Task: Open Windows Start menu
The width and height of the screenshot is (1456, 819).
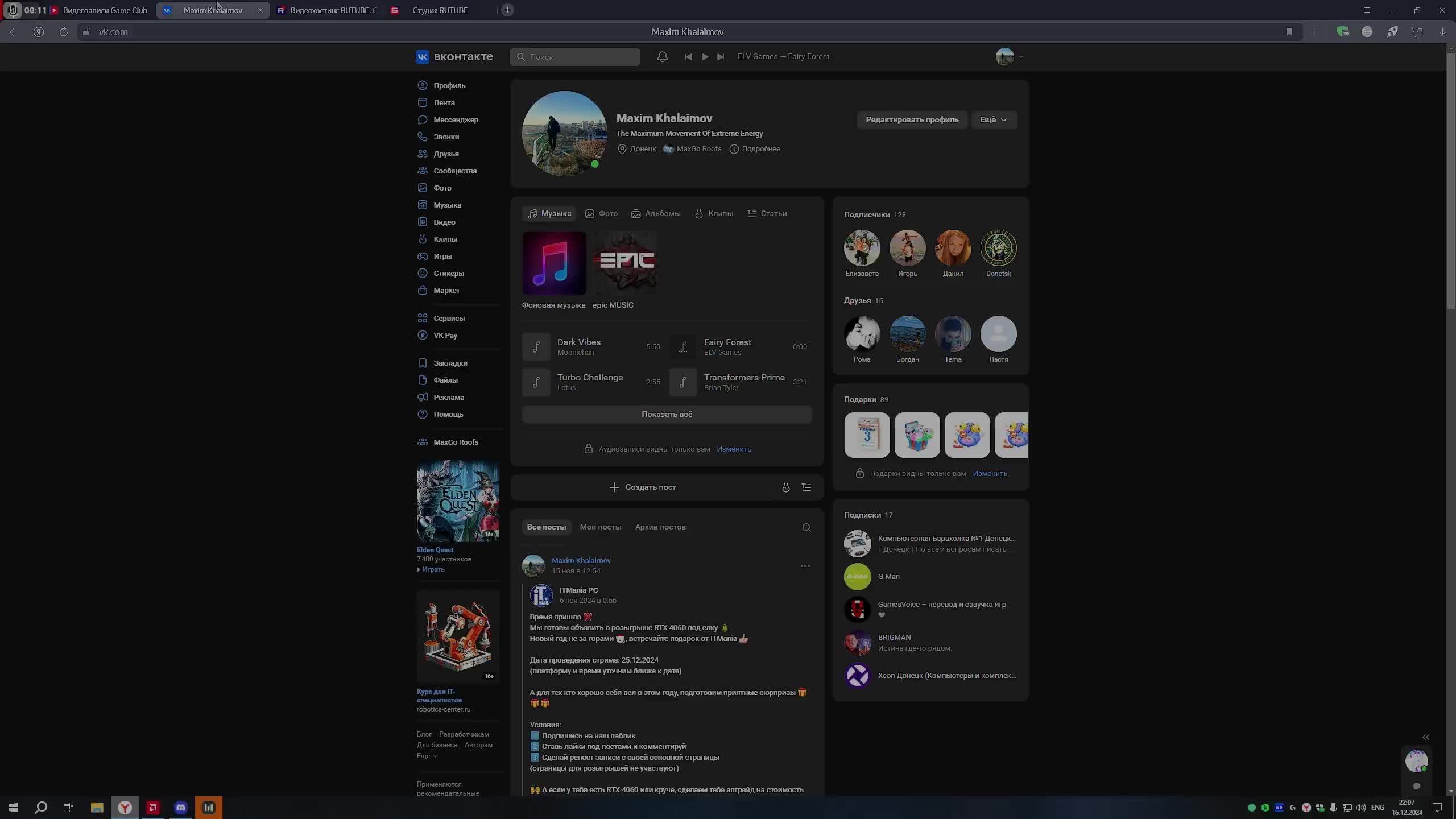Action: (x=14, y=808)
